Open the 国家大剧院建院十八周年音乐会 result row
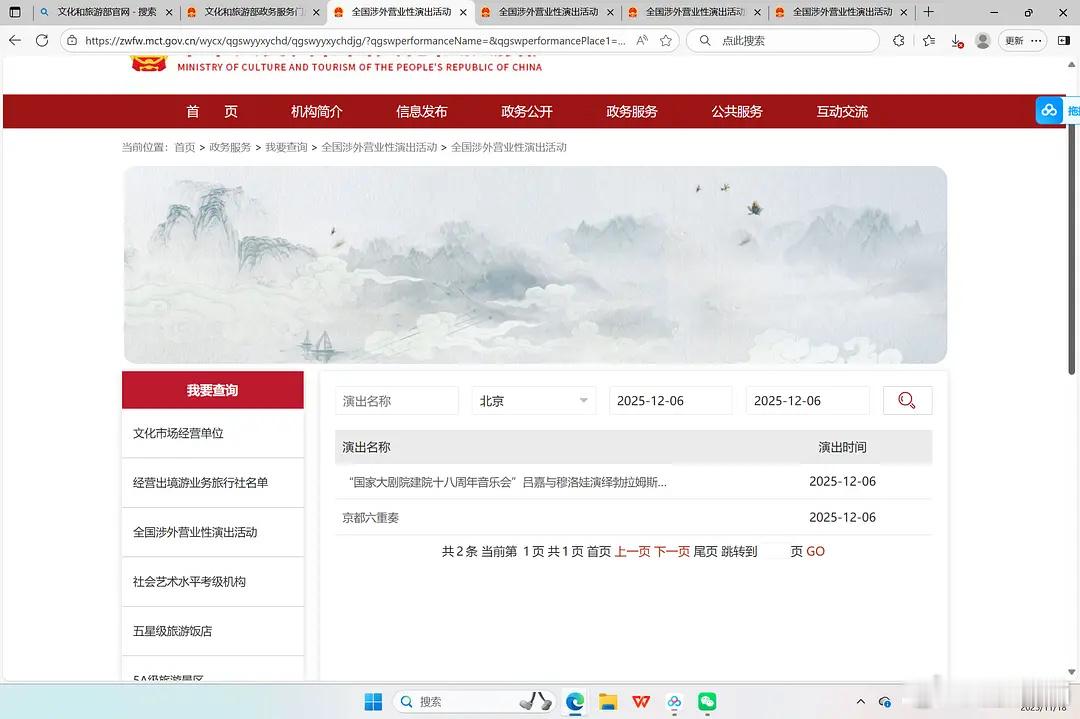 (633, 482)
